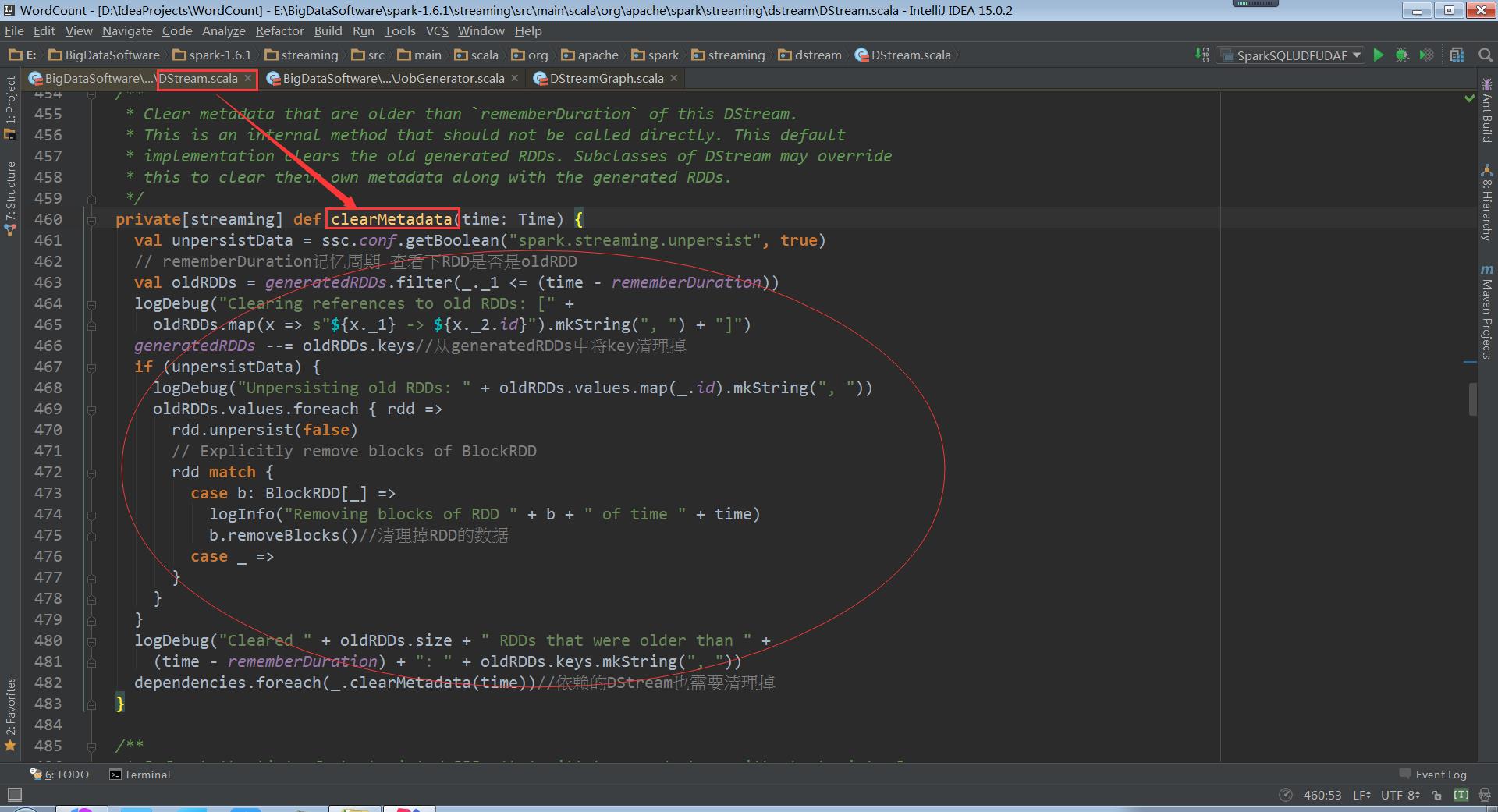This screenshot has width=1498, height=812.
Task: Toggle tool window buttons icon in status bar
Action: [14, 795]
